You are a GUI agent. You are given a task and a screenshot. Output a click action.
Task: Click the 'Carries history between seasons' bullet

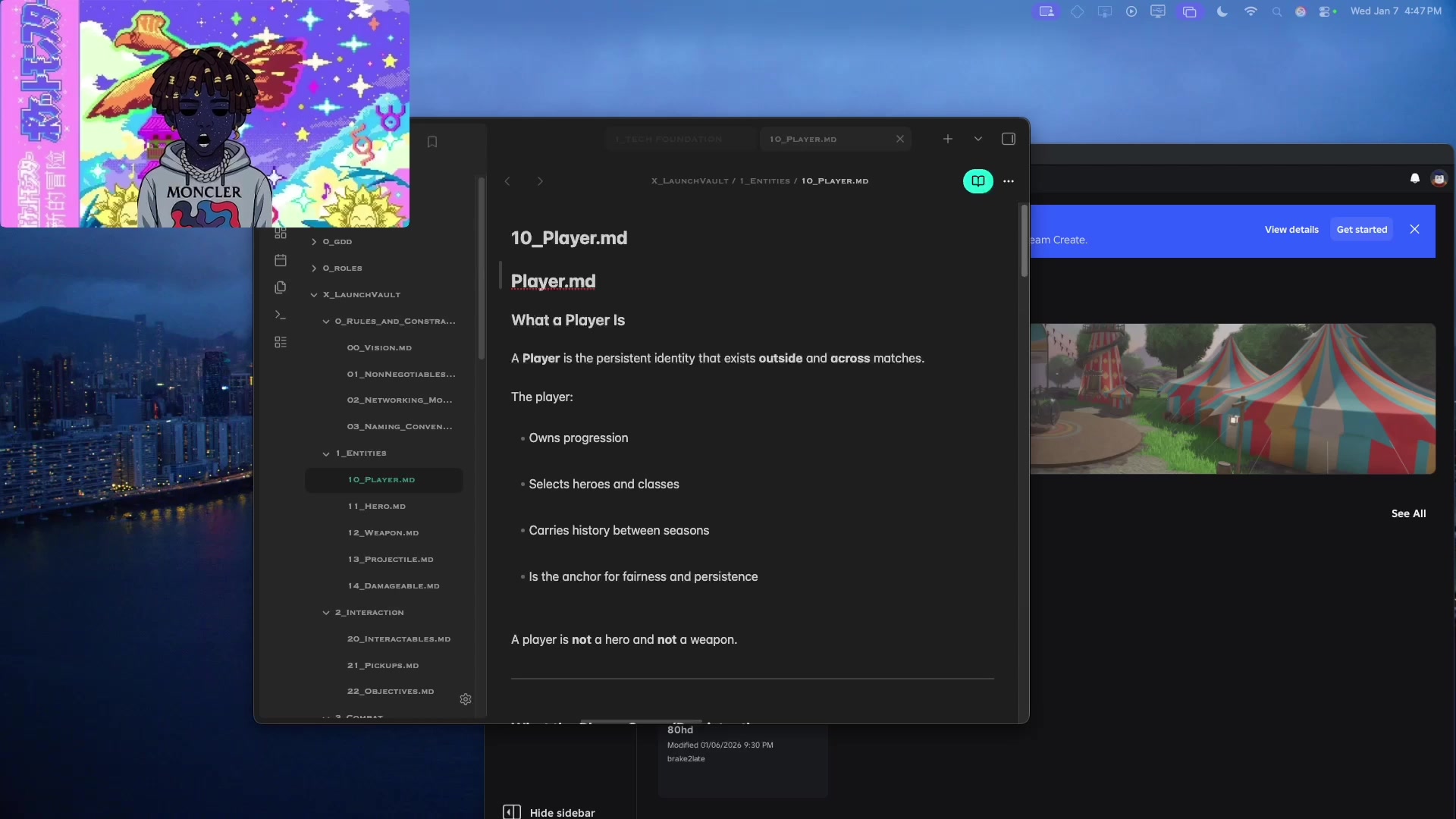pyautogui.click(x=619, y=531)
